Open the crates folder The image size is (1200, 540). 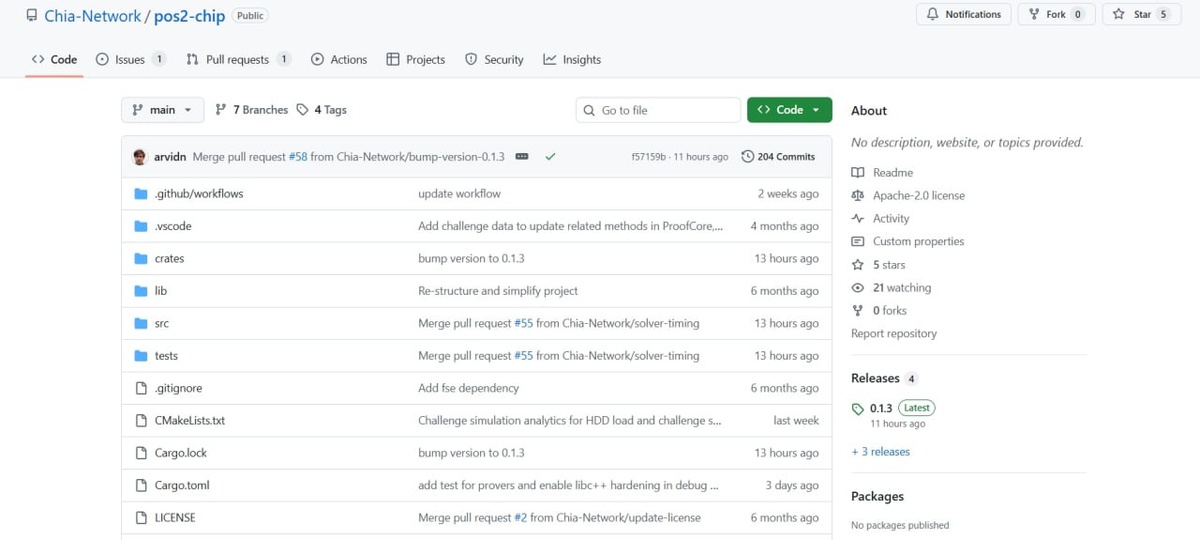tap(169, 258)
